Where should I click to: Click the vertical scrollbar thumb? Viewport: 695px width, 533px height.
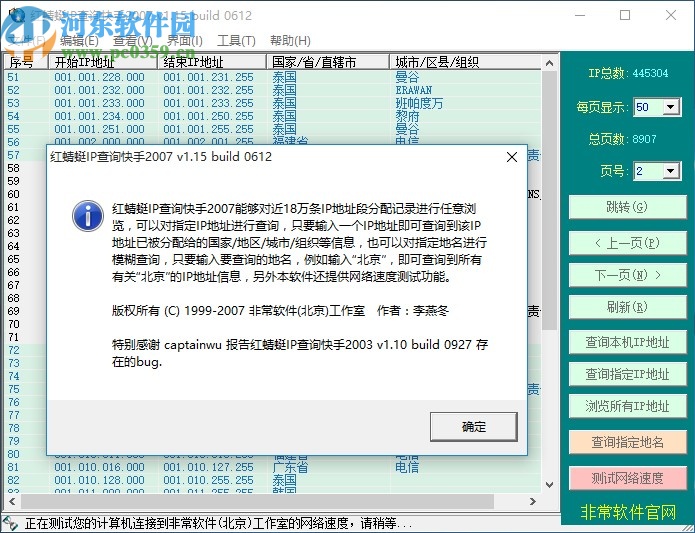coord(550,200)
